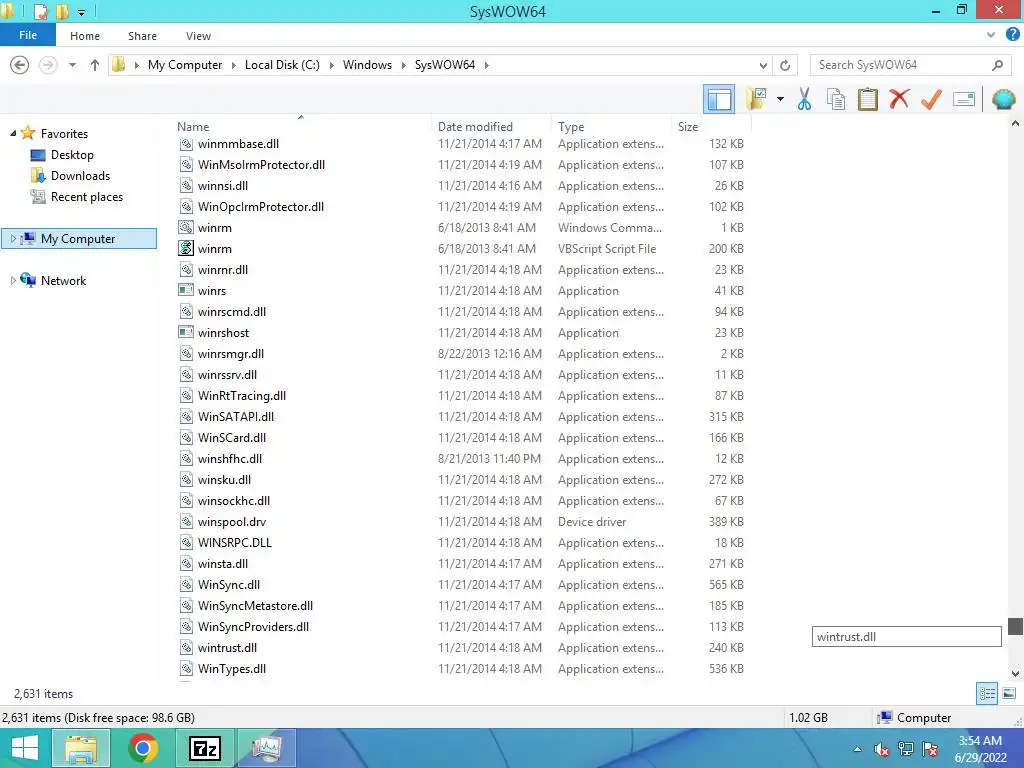Screen dimensions: 1024x768
Task: Open 7-Zip from the taskbar
Action: (x=204, y=748)
